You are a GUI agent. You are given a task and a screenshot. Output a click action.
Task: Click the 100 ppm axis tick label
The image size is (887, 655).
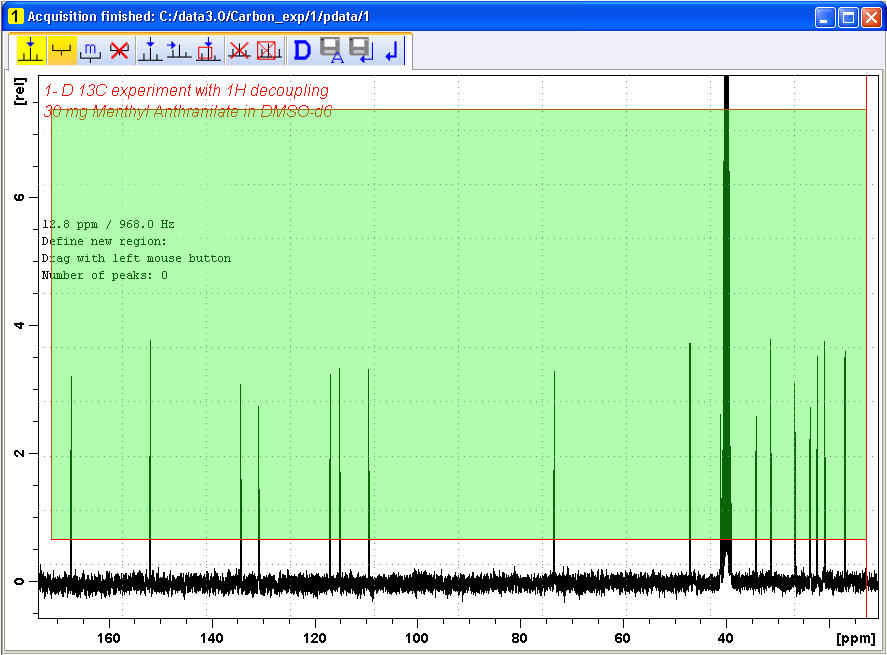[x=417, y=638]
